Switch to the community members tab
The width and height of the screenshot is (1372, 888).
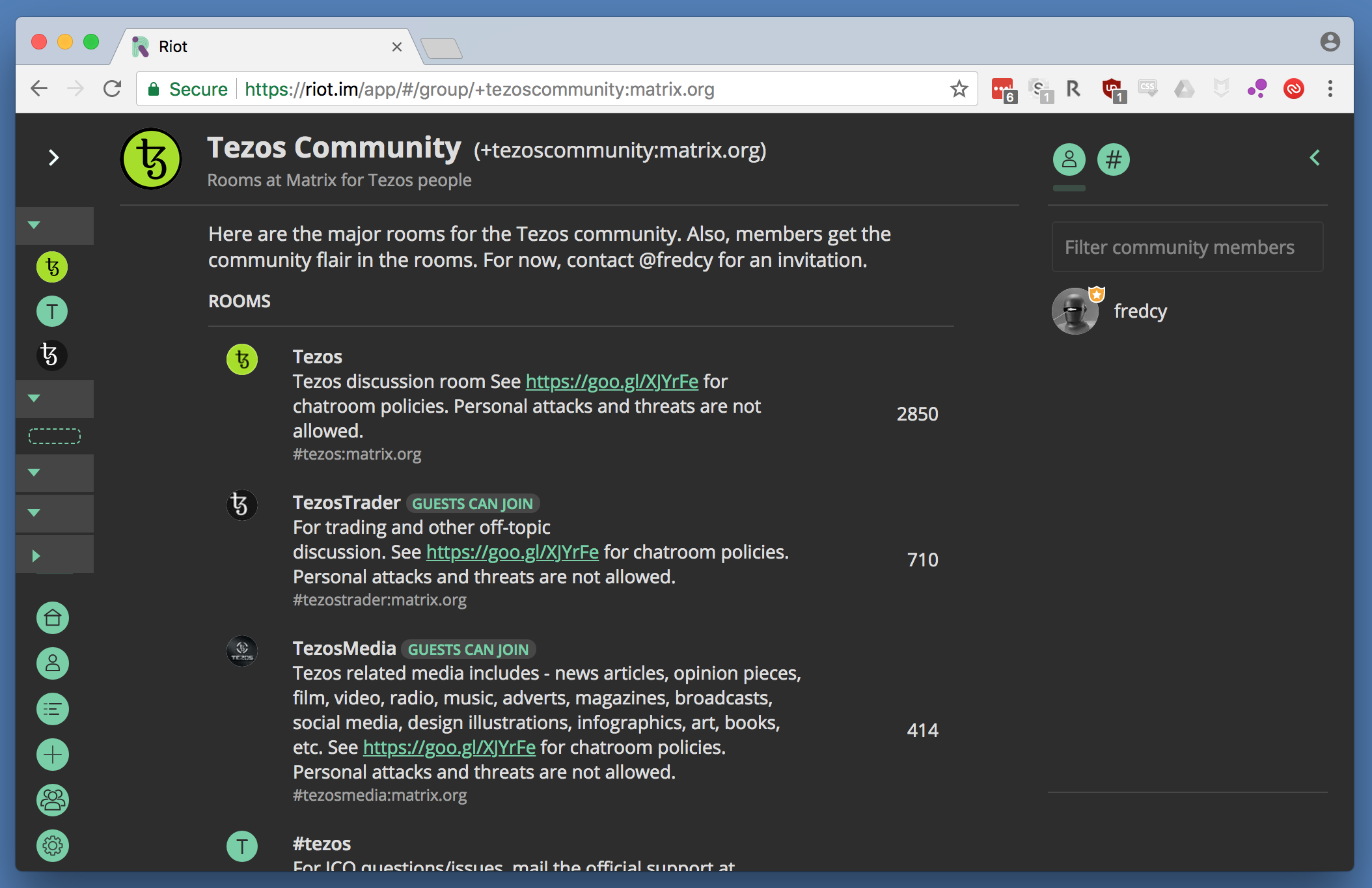coord(1069,160)
